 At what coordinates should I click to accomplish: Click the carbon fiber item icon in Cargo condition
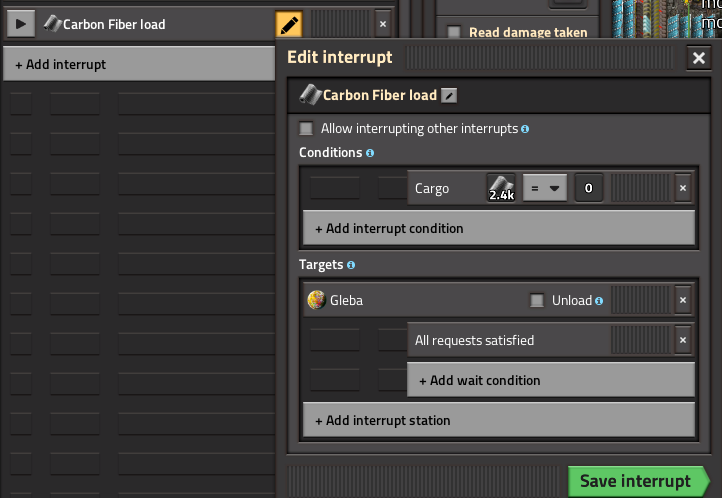501,188
